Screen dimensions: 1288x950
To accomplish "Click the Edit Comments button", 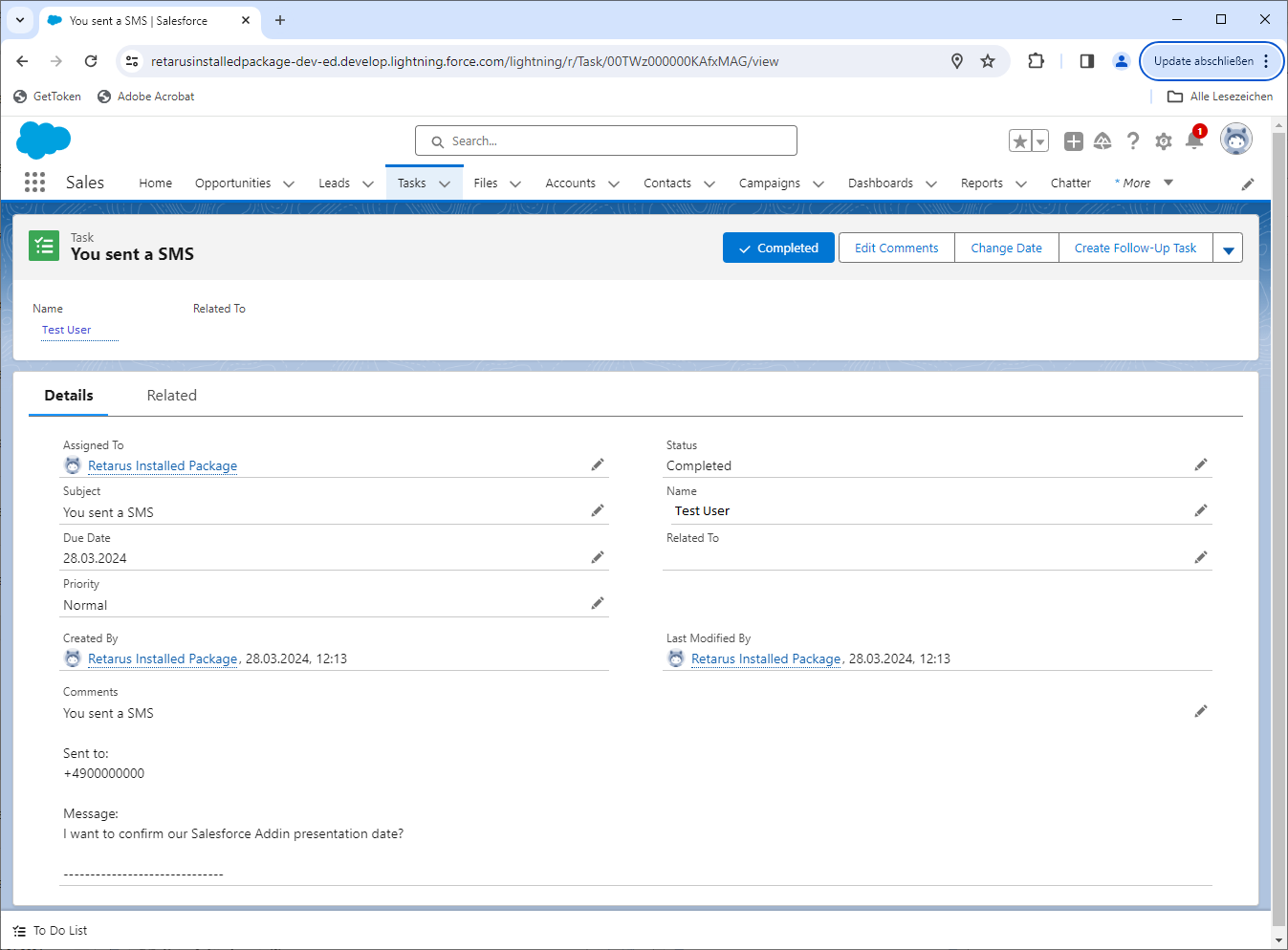I will pyautogui.click(x=896, y=248).
